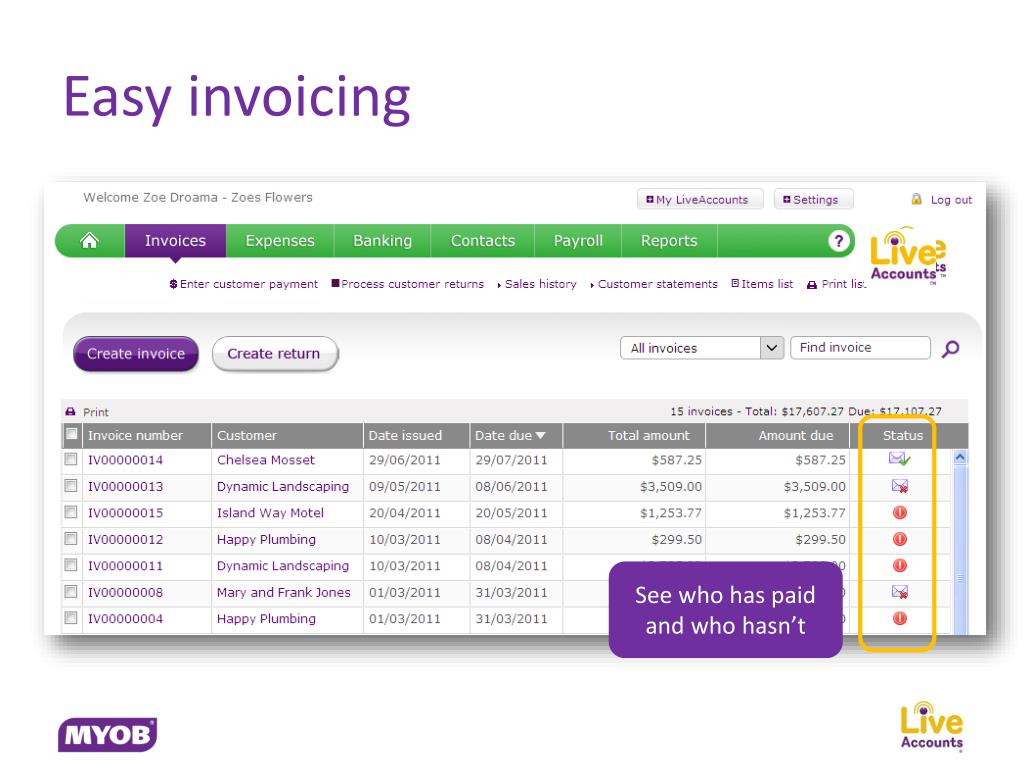Open the Settings button
The height and width of the screenshot is (768, 1024).
[813, 200]
